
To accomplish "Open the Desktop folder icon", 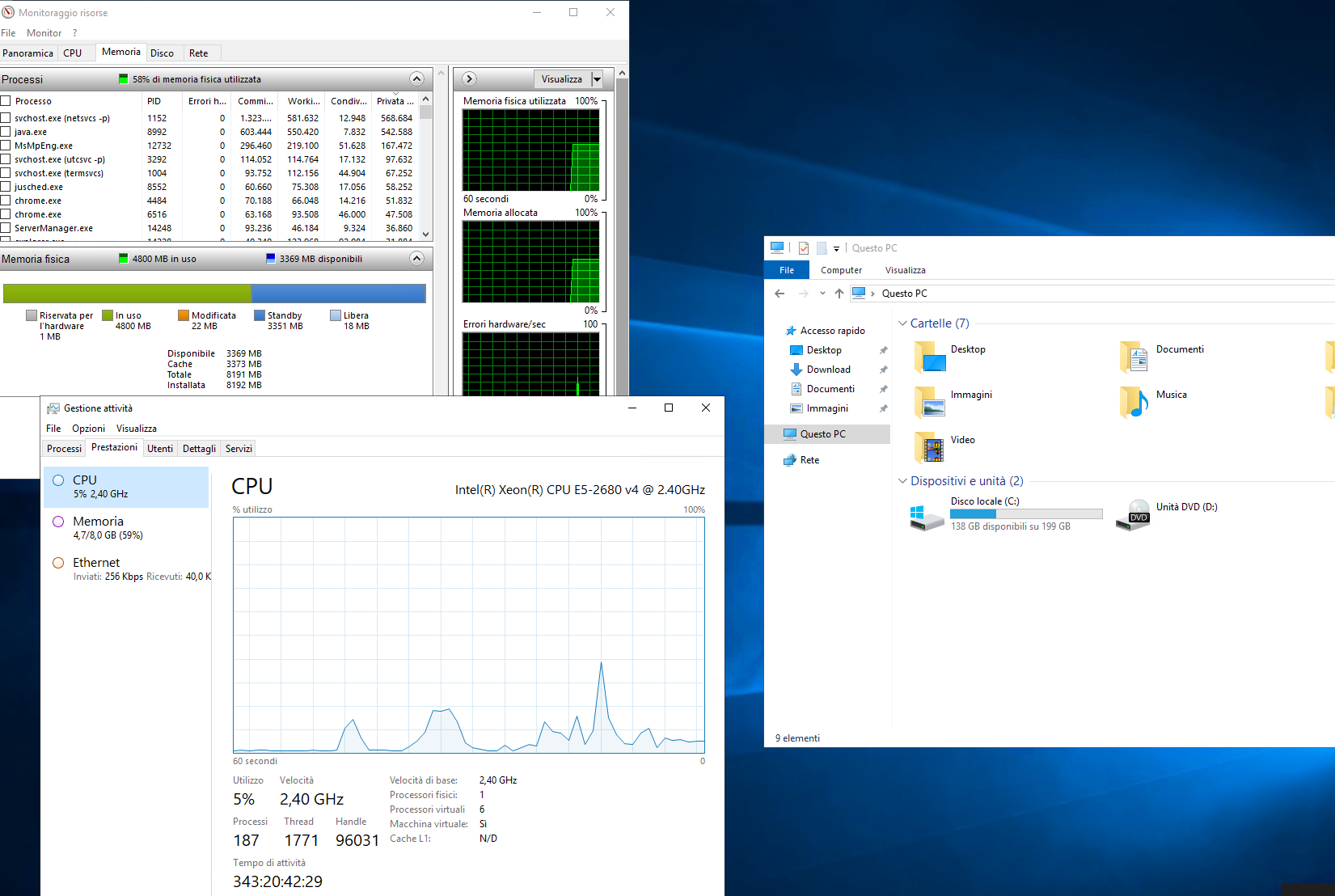I will (x=930, y=356).
